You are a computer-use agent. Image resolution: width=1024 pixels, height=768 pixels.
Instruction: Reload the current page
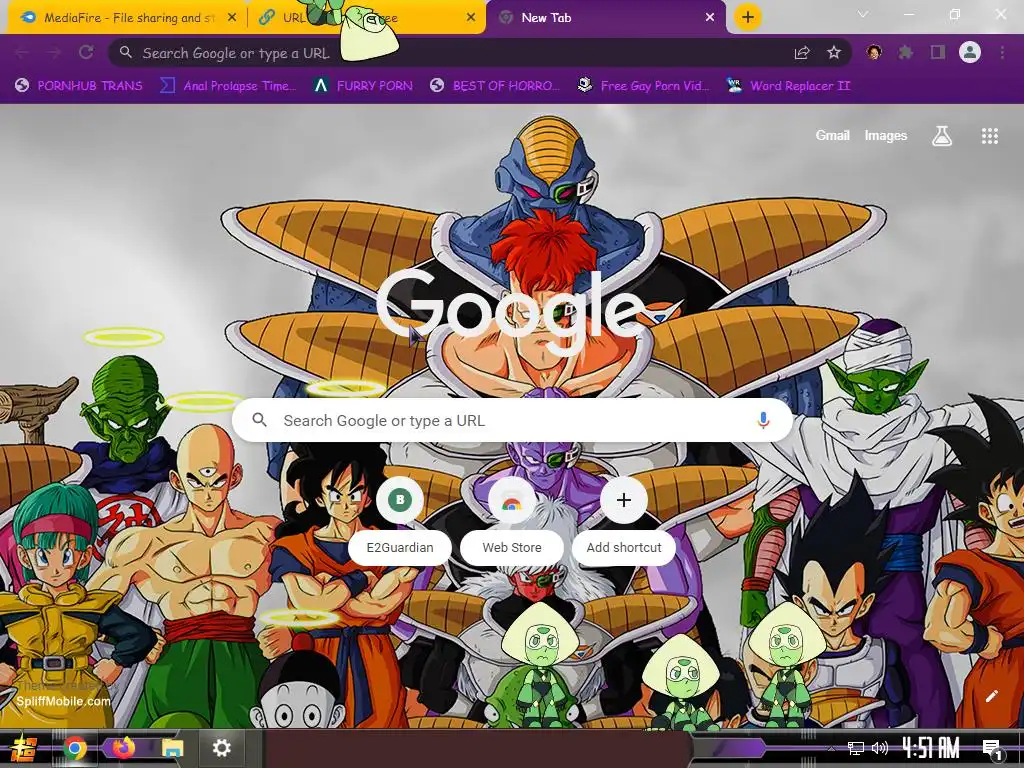[x=86, y=52]
